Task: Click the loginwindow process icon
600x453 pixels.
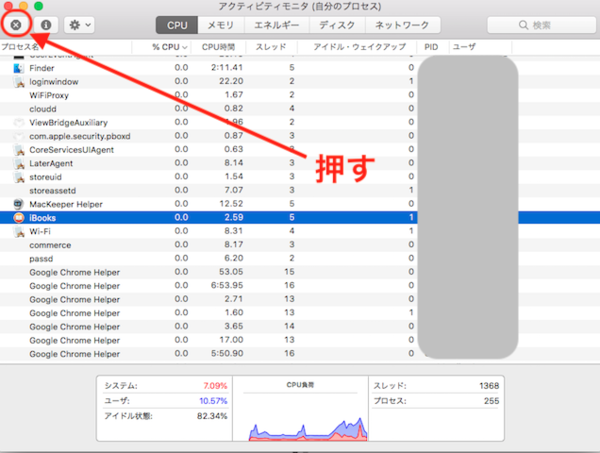Action: point(19,81)
